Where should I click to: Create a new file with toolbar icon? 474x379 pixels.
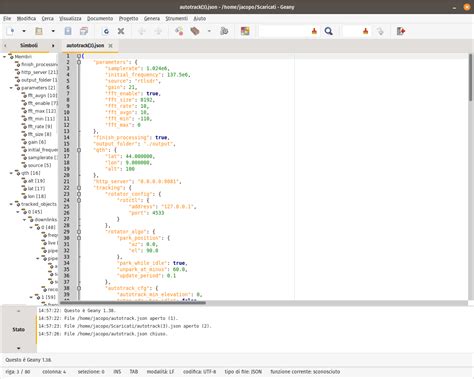click(10, 31)
